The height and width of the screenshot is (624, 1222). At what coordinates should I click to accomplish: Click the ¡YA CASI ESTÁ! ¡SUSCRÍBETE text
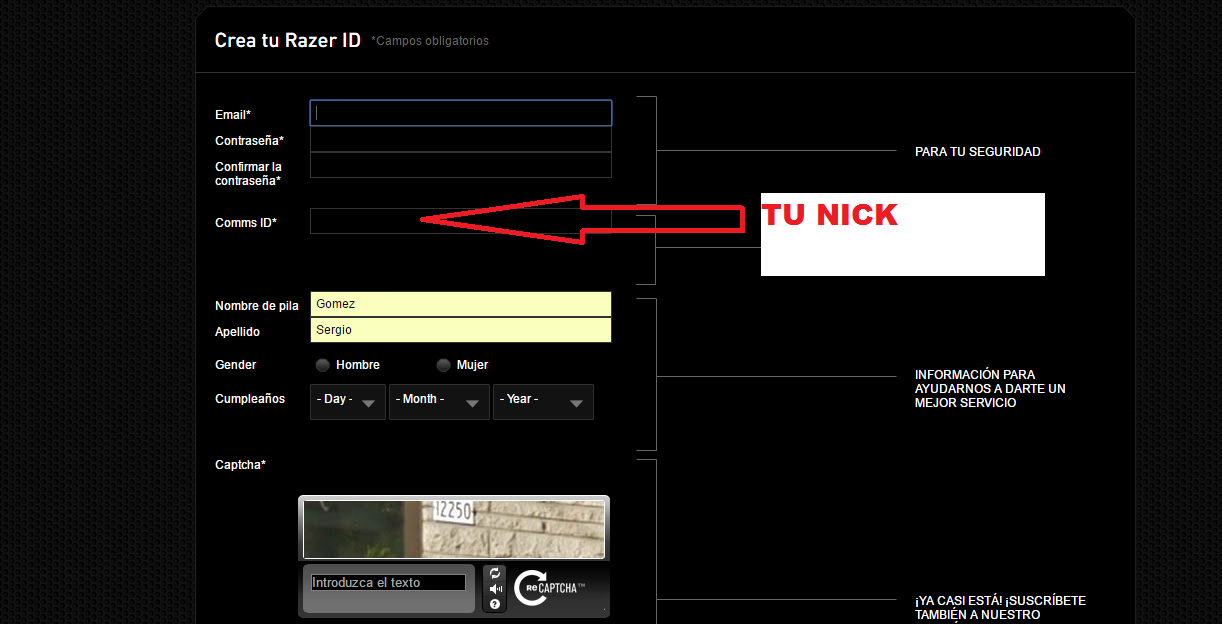(1000, 608)
